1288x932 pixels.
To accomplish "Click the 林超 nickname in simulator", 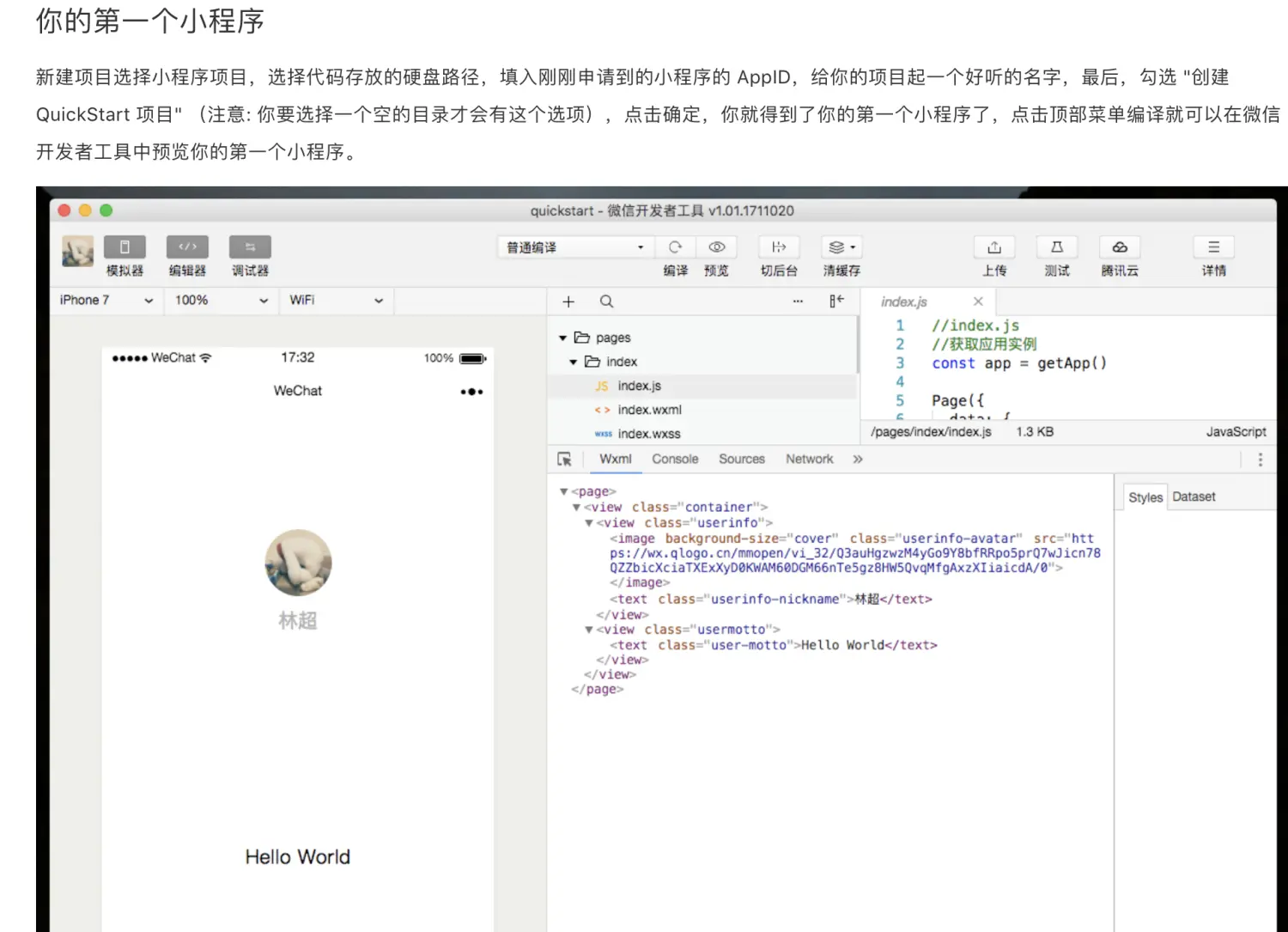I will click(x=298, y=620).
